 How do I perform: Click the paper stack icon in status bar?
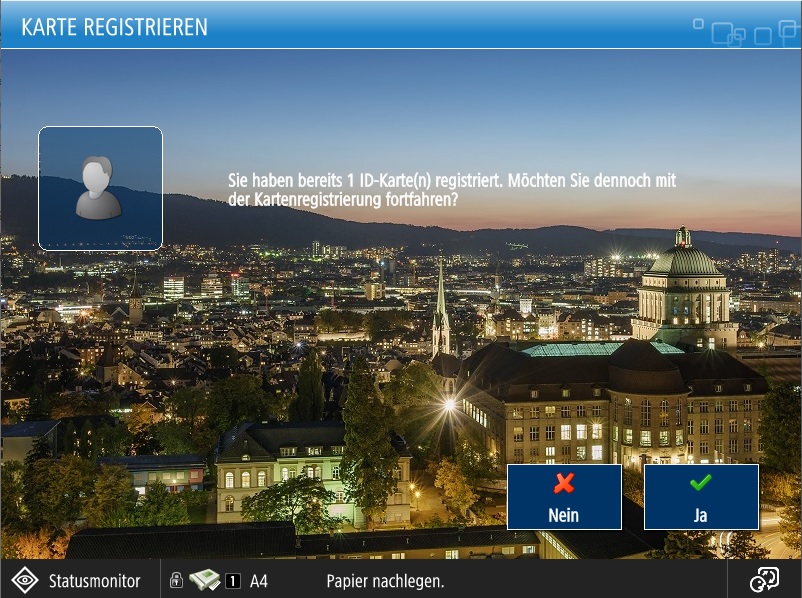[x=204, y=580]
